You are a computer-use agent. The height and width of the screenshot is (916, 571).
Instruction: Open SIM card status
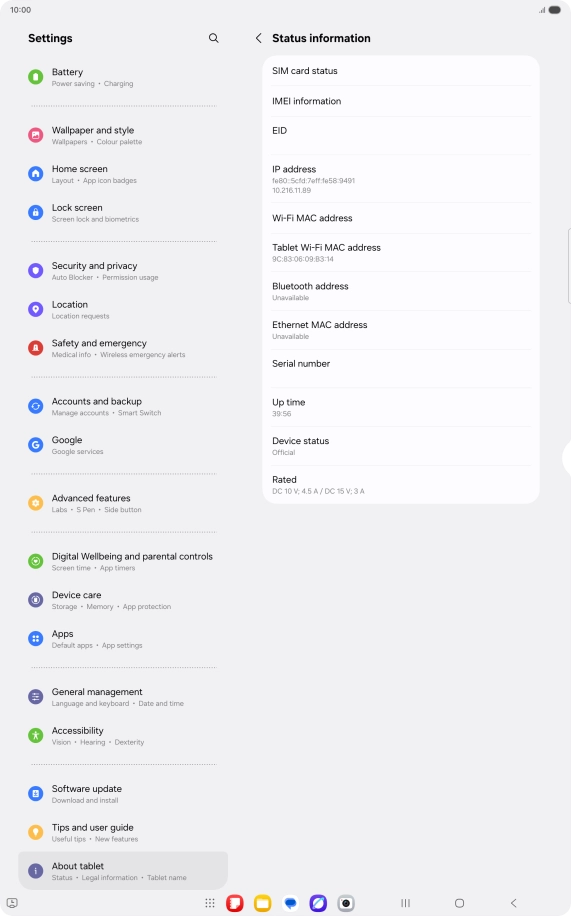(401, 71)
